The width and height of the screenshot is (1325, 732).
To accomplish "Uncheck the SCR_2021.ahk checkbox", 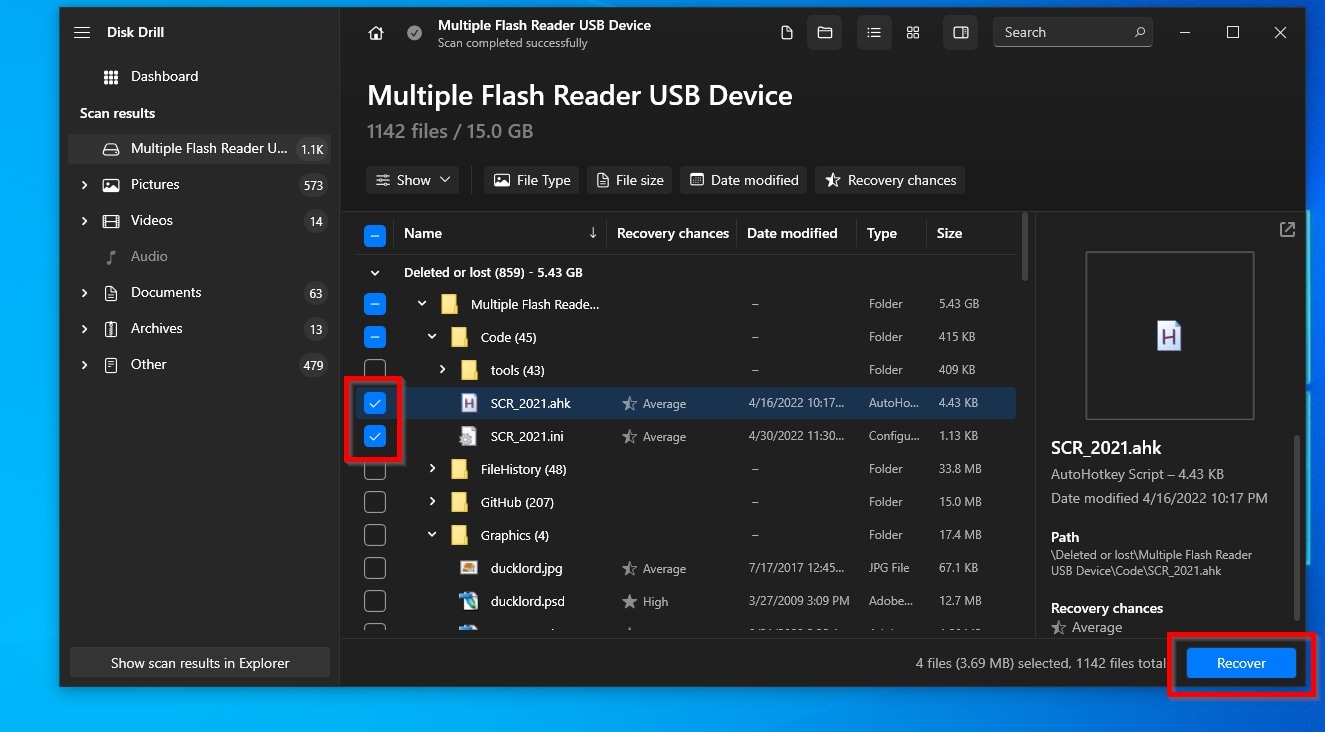I will coord(374,403).
